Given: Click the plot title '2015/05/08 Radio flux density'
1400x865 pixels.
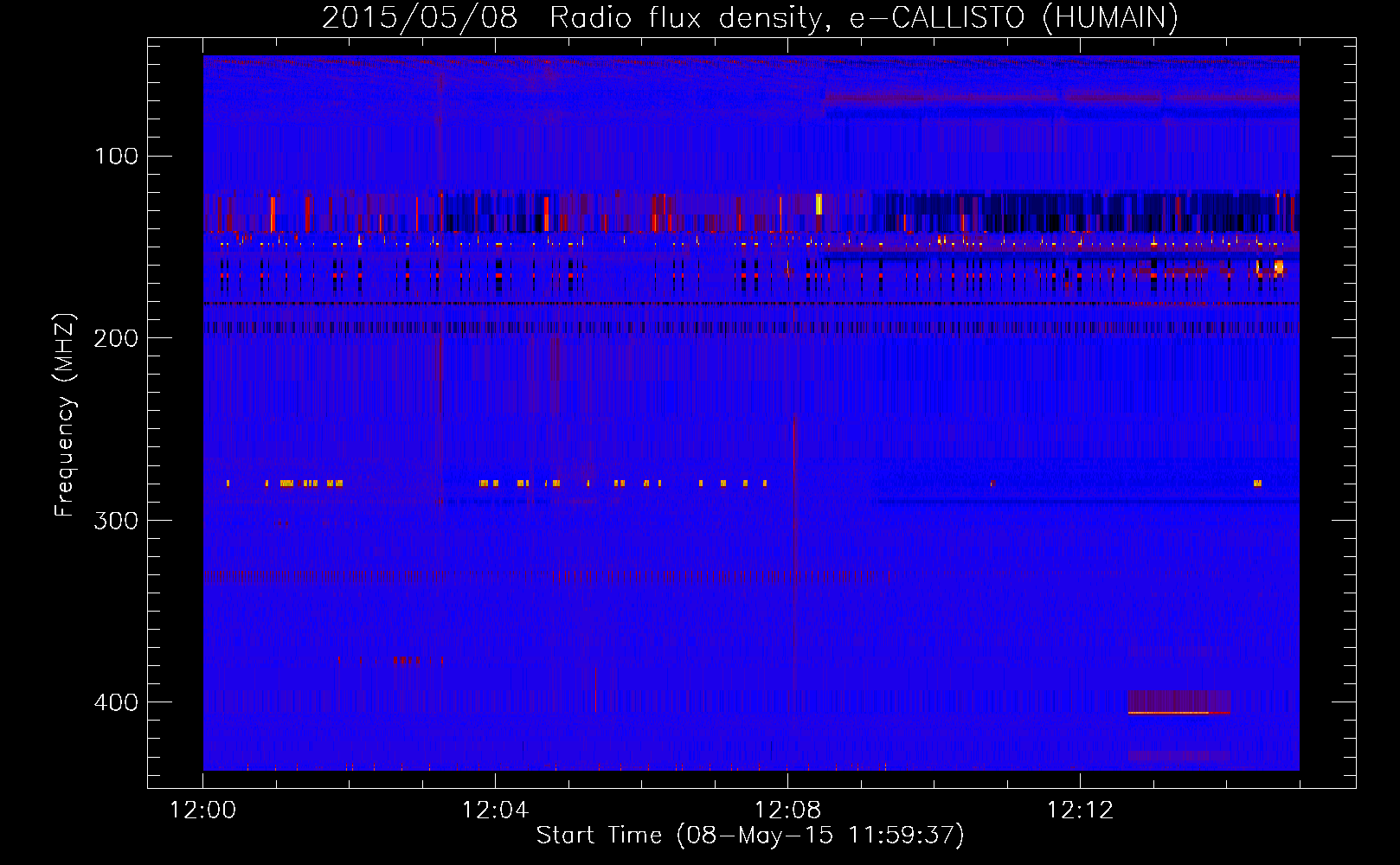Looking at the screenshot, I should (572, 18).
